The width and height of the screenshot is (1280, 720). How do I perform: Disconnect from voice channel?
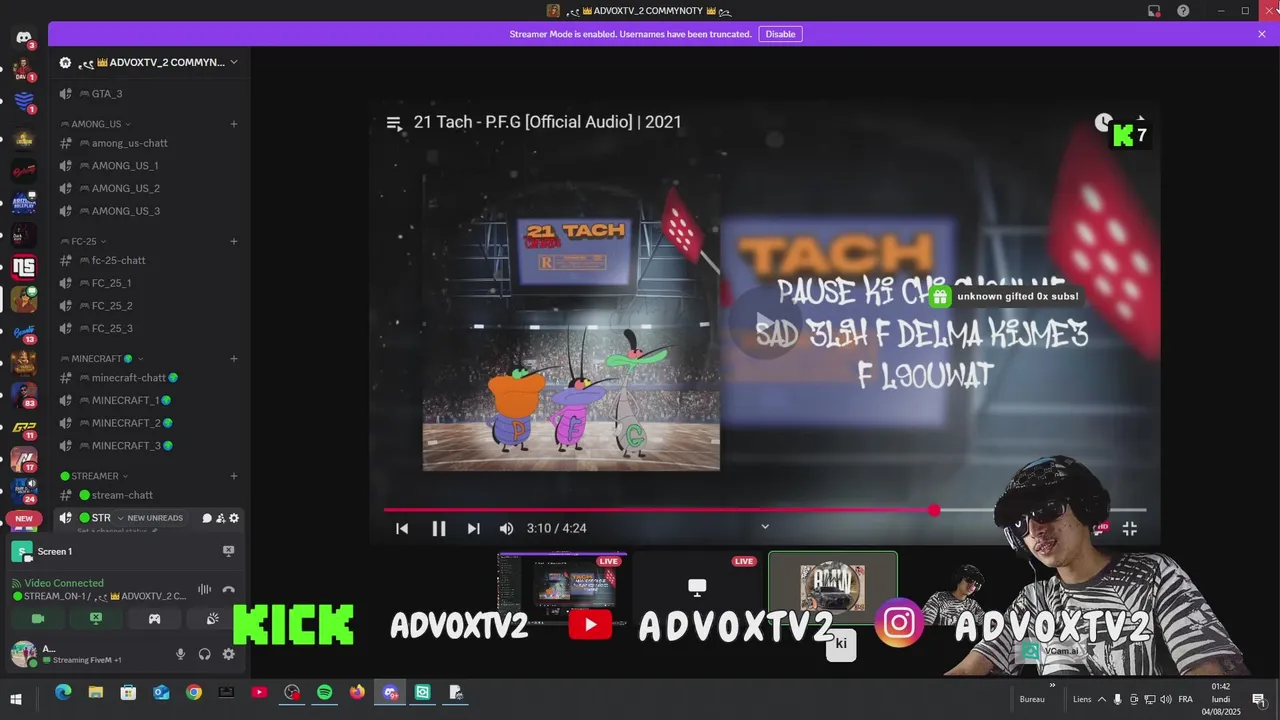229,590
